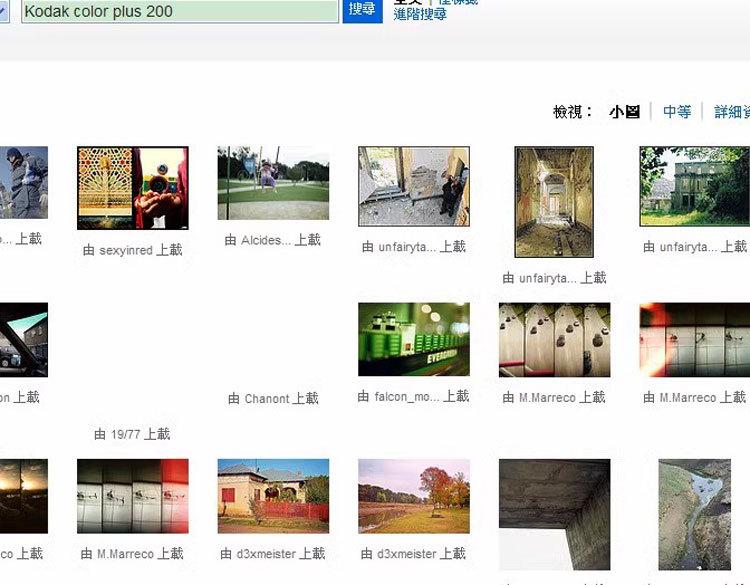Open the aerial river valley thumbnail
This screenshot has height=585, width=750.
point(695,515)
